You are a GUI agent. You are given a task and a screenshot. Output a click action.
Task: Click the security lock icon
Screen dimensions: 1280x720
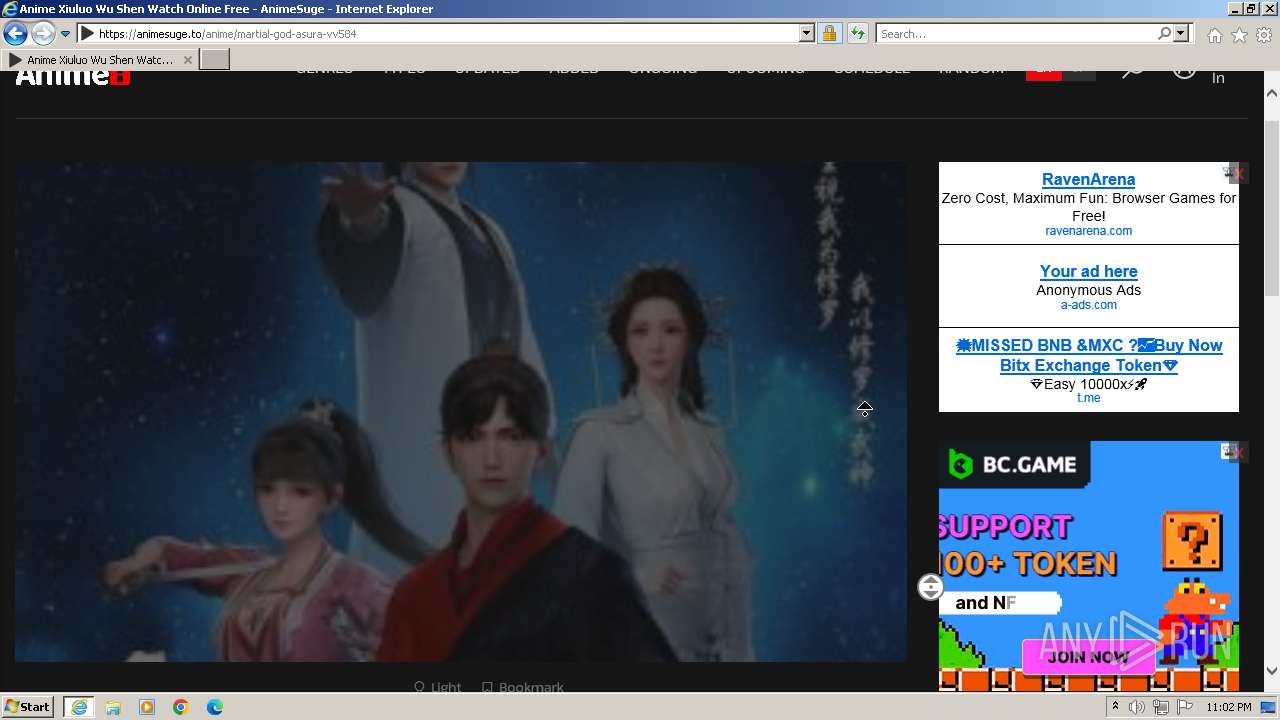829,33
